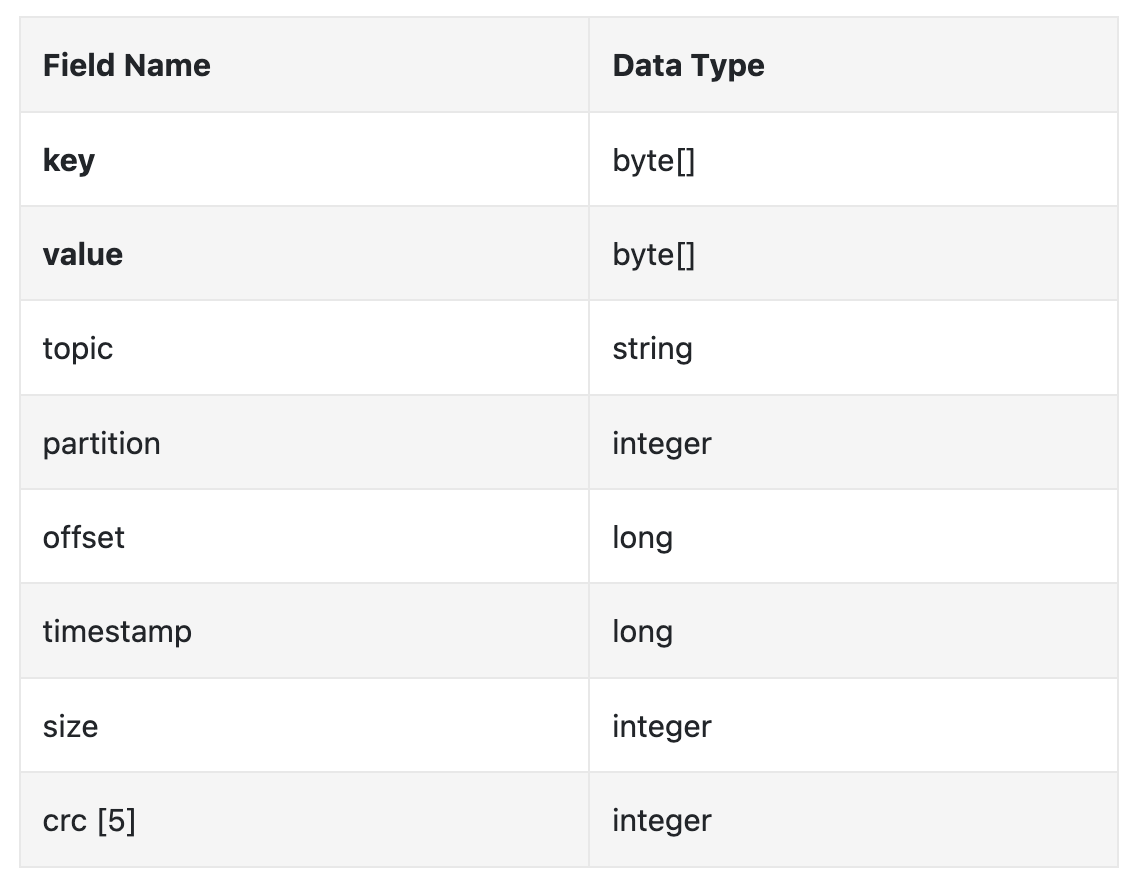Click the string data type cell
The image size is (1134, 884).
(x=652, y=349)
